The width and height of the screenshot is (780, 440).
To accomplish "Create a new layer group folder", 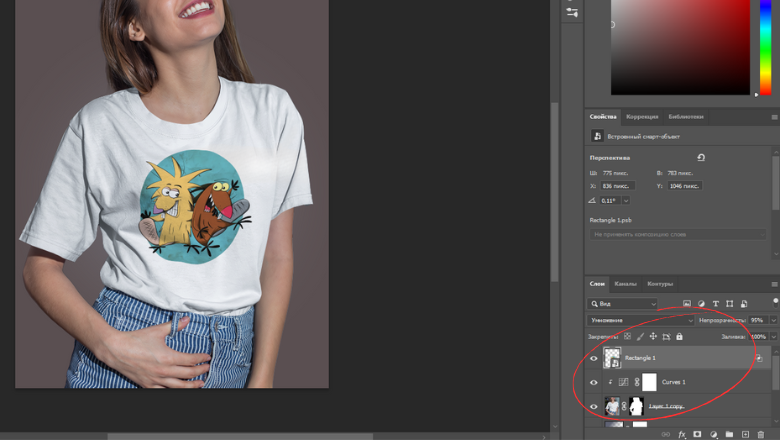I will (729, 435).
